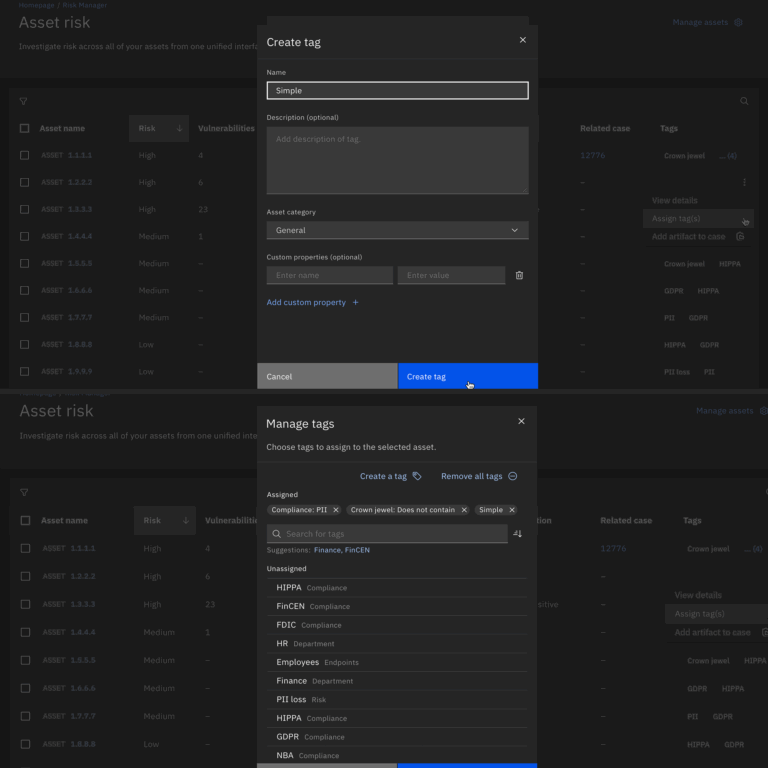Check ASSET 1.2.2.2 row behind the Manage tags dialog
Screen dimensions: 768x768
coord(25,576)
